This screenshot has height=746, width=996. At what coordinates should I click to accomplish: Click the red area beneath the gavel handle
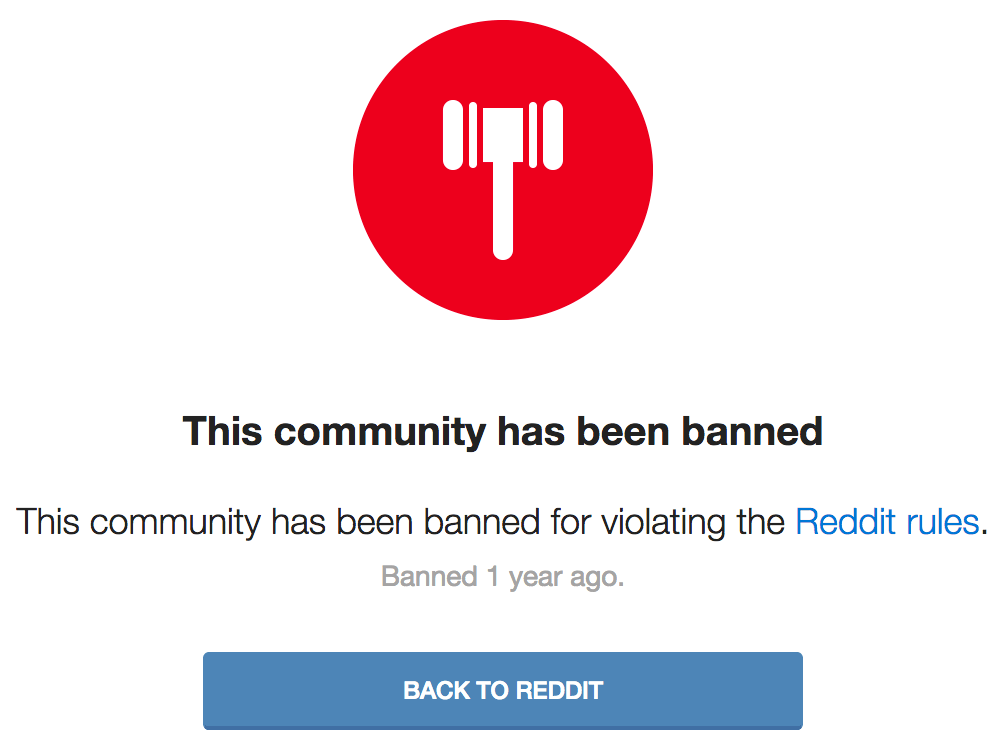(502, 289)
